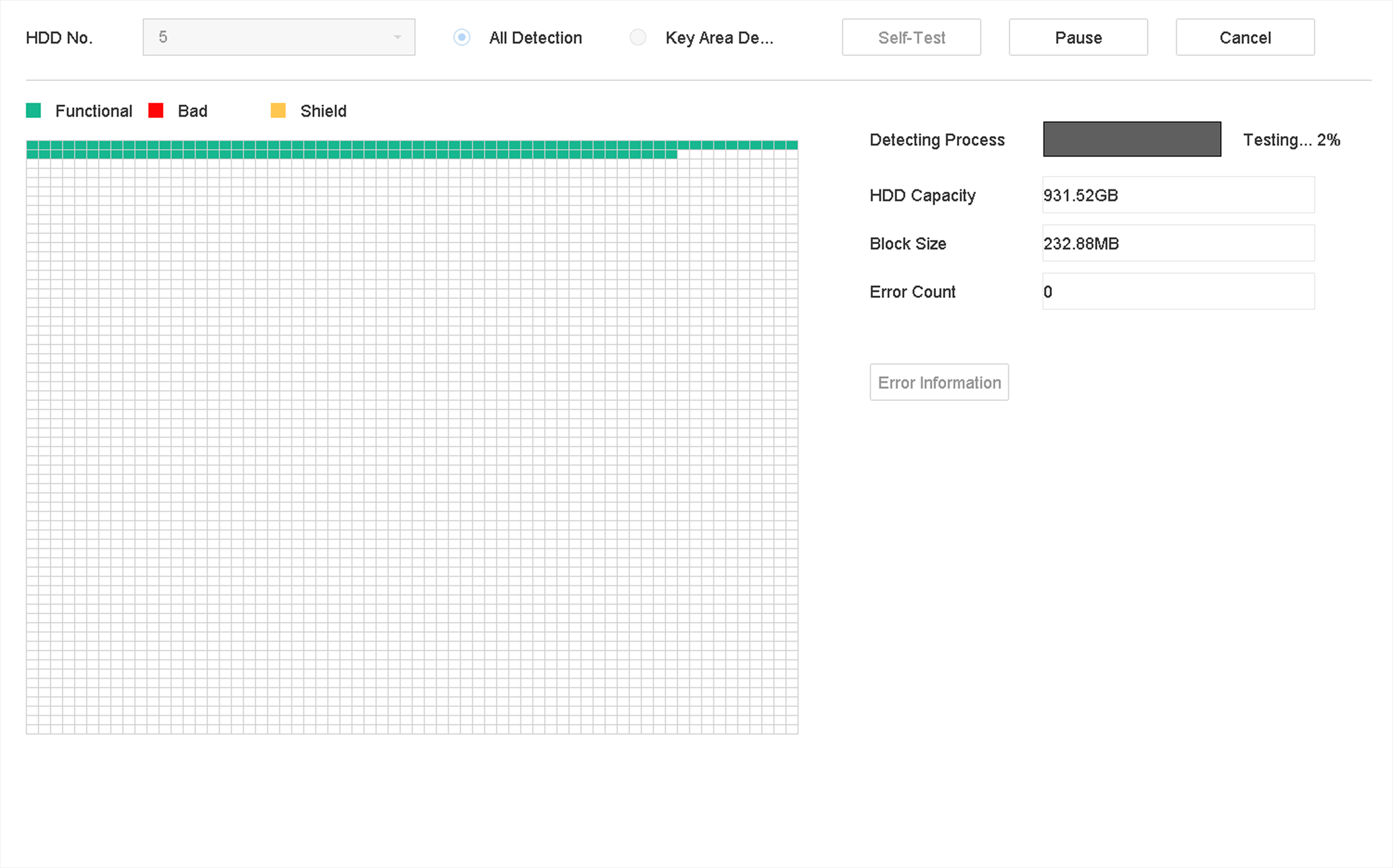Click the Error Count field

click(x=1177, y=292)
